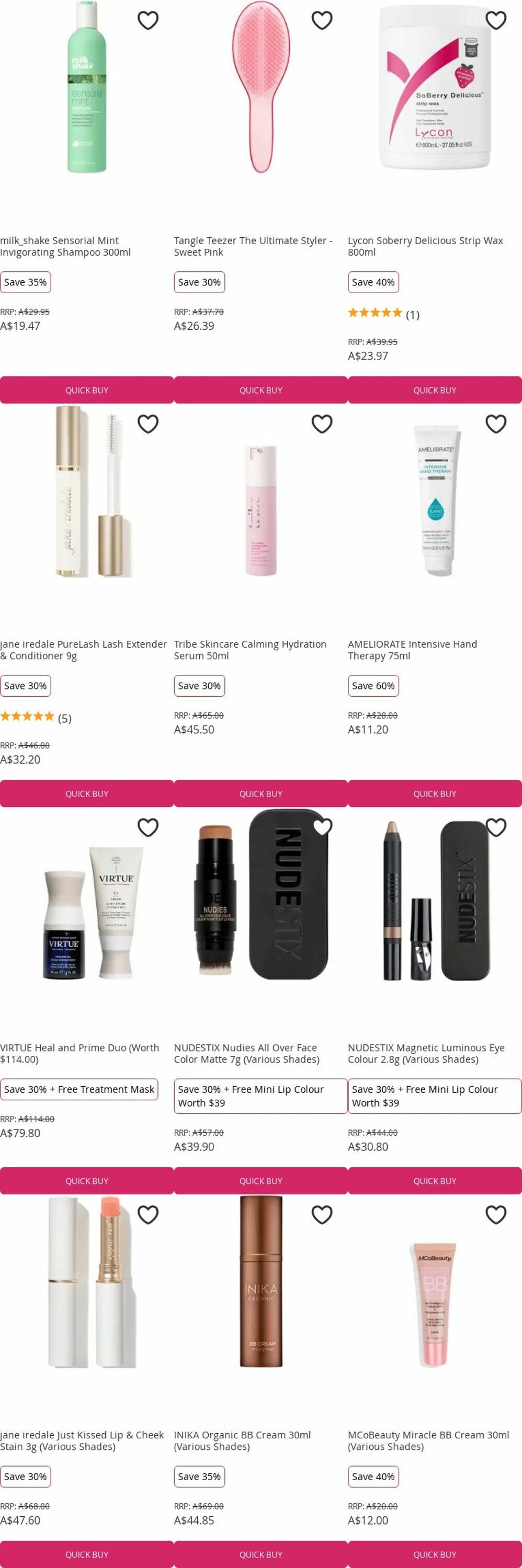The height and width of the screenshot is (1568, 522).
Task: View Tangle Teezer pink brush image
Action: tap(260, 87)
